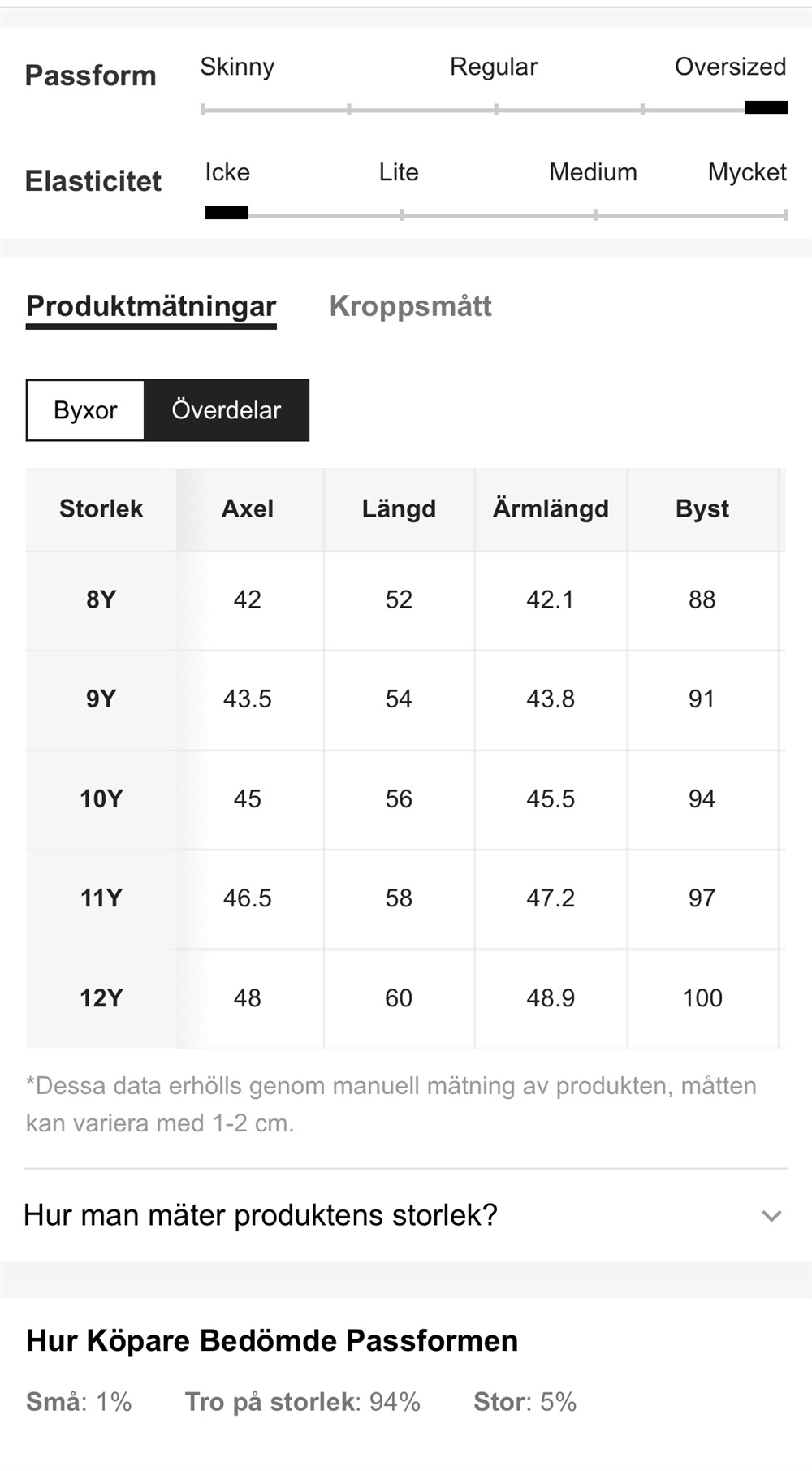Switch to the Kroppsmått tab
This screenshot has width=812, height=1471.
pyautogui.click(x=410, y=306)
